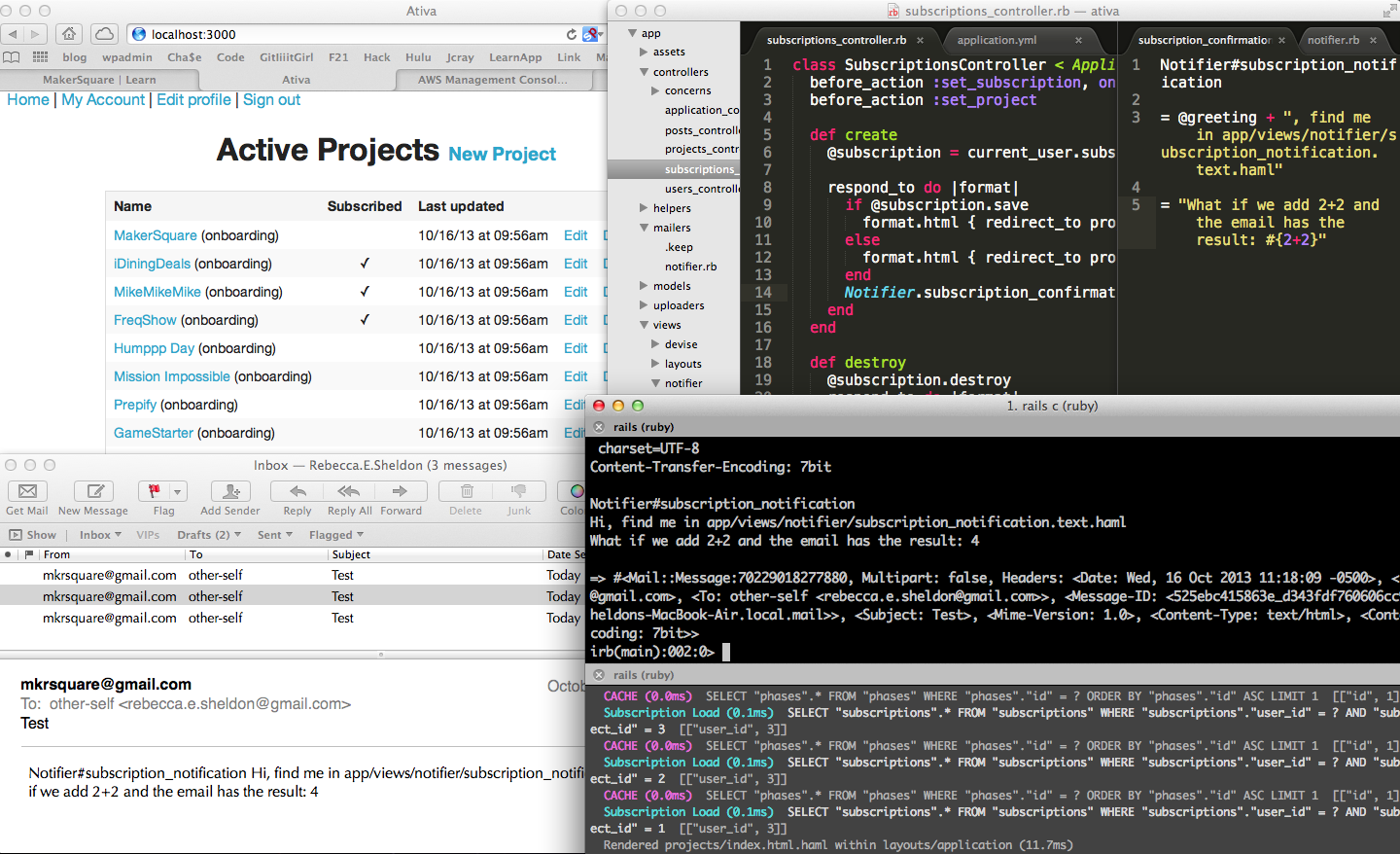Viewport: 1400px width, 854px height.
Task: Click the Forward arrow icon in Mail
Action: 401,492
